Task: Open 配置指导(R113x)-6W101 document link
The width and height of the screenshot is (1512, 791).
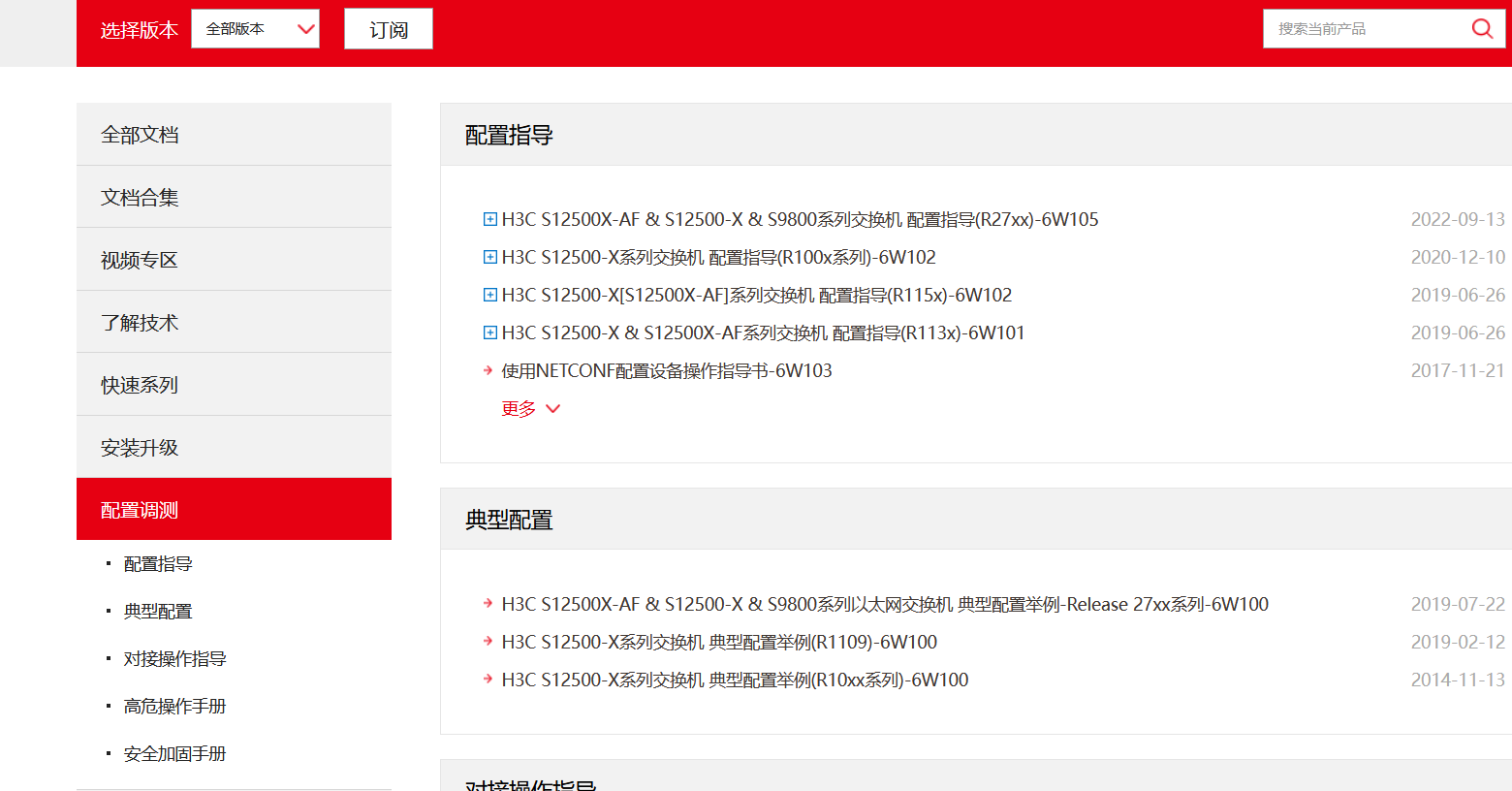Action: point(763,333)
